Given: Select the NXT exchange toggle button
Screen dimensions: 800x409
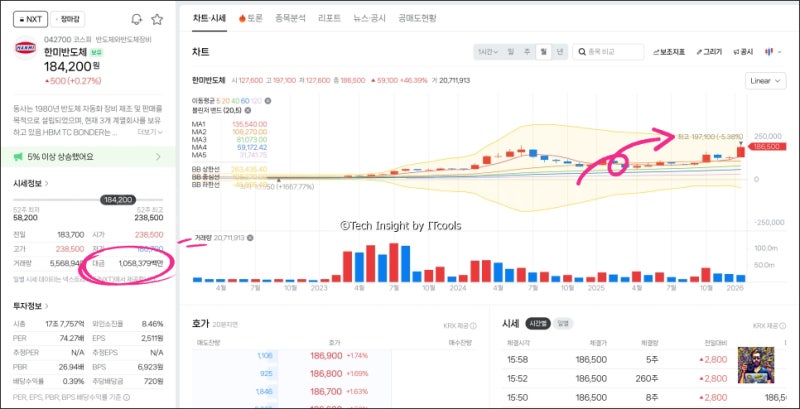Looking at the screenshot, I should pos(30,19).
